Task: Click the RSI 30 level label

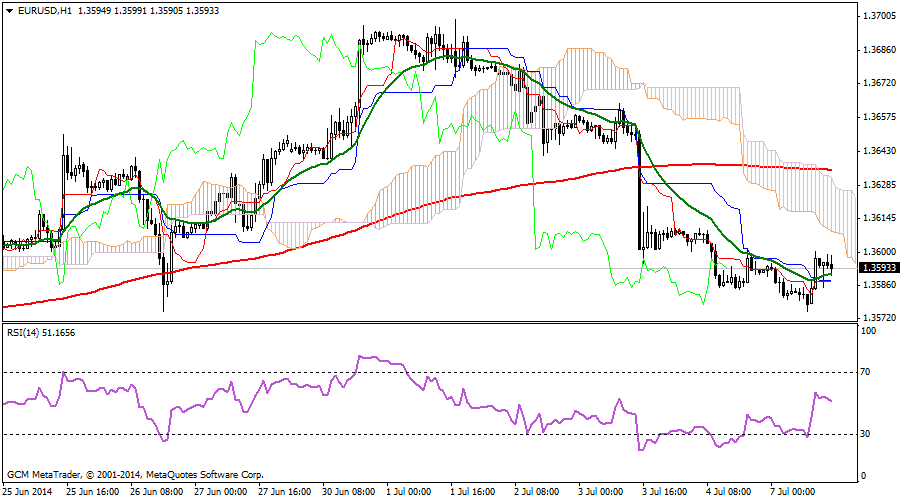Action: (866, 433)
